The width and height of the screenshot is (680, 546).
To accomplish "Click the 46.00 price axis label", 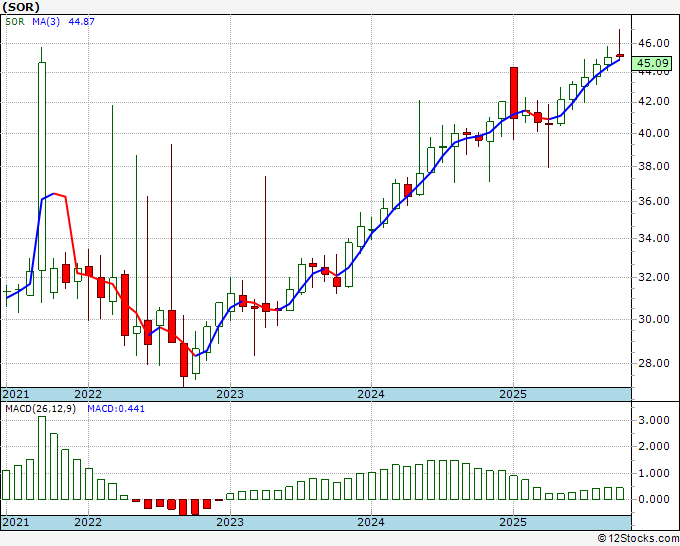I will pyautogui.click(x=654, y=43).
